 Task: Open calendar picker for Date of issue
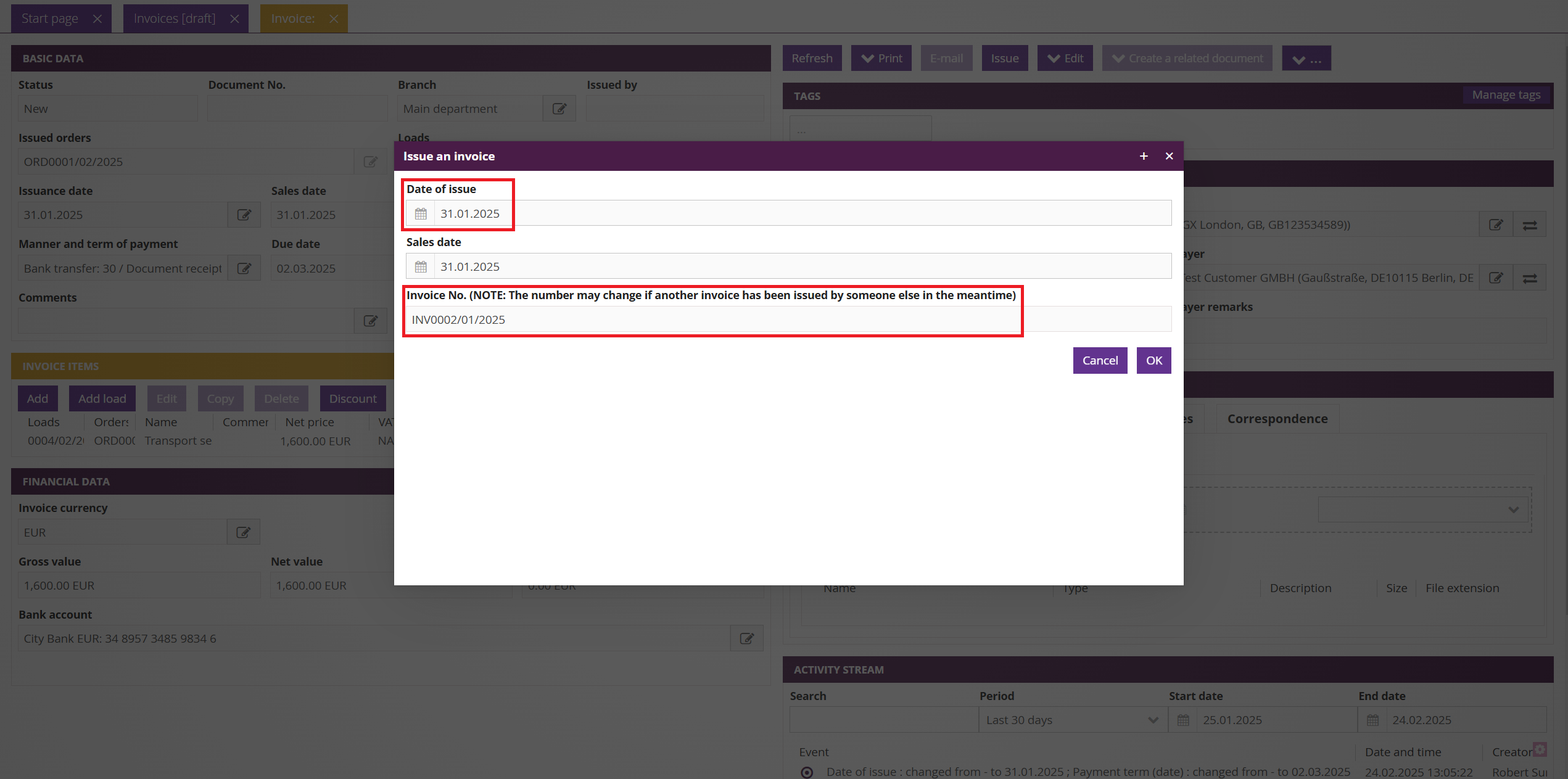pos(421,213)
